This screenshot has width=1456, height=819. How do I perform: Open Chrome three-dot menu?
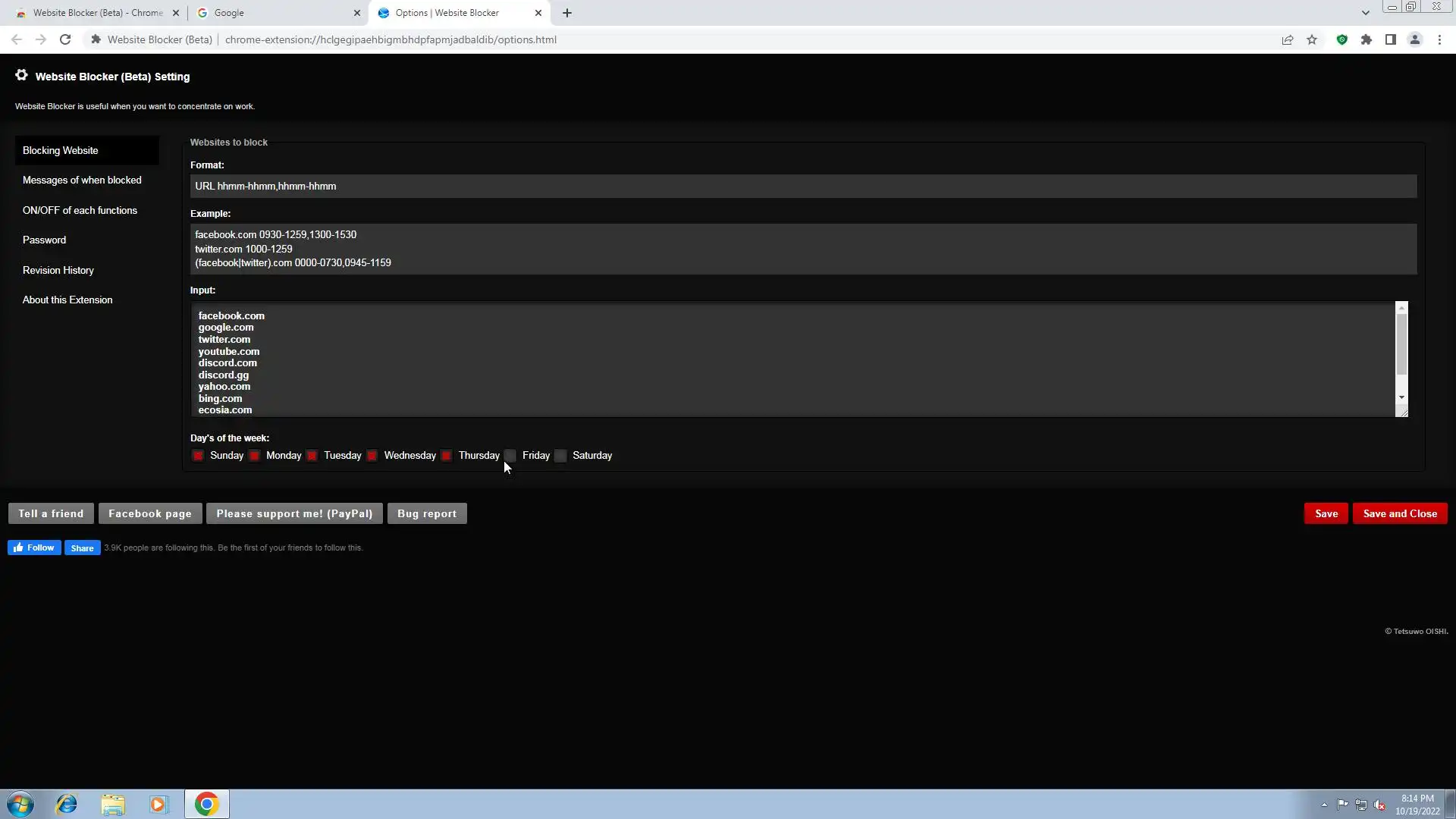pyautogui.click(x=1439, y=39)
